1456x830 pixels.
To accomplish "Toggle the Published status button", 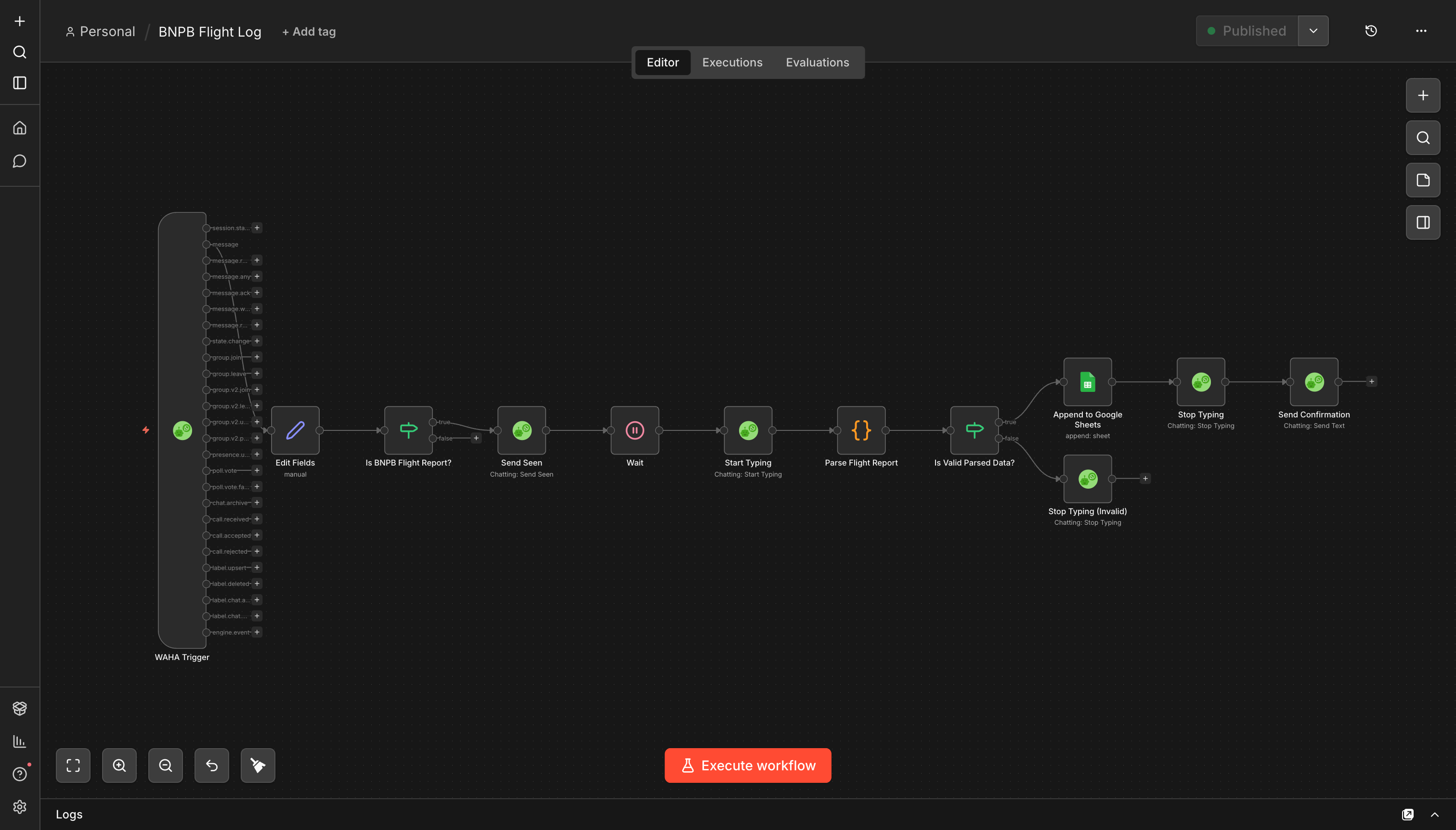I will pyautogui.click(x=1247, y=31).
